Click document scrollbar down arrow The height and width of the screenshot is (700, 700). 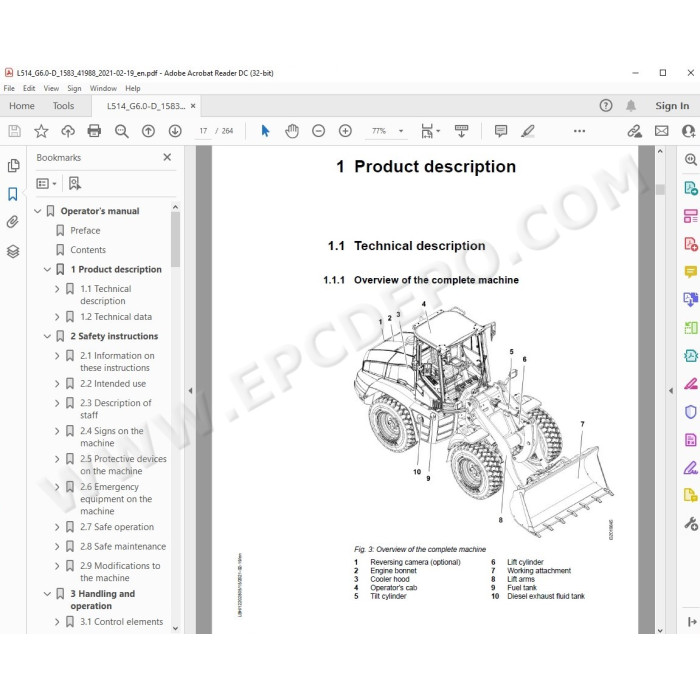[660, 630]
